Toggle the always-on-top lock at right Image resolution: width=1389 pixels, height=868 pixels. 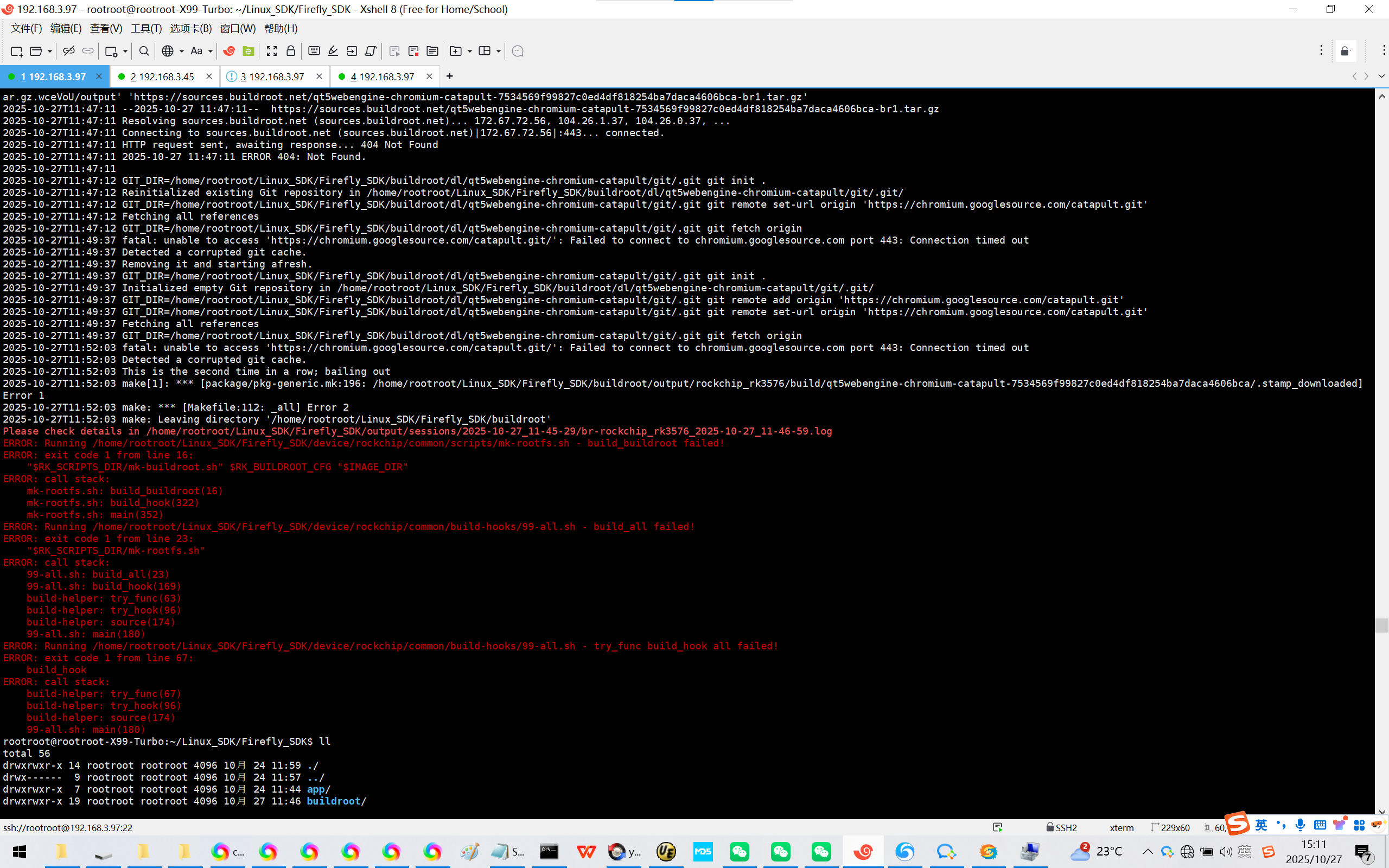(1345, 51)
